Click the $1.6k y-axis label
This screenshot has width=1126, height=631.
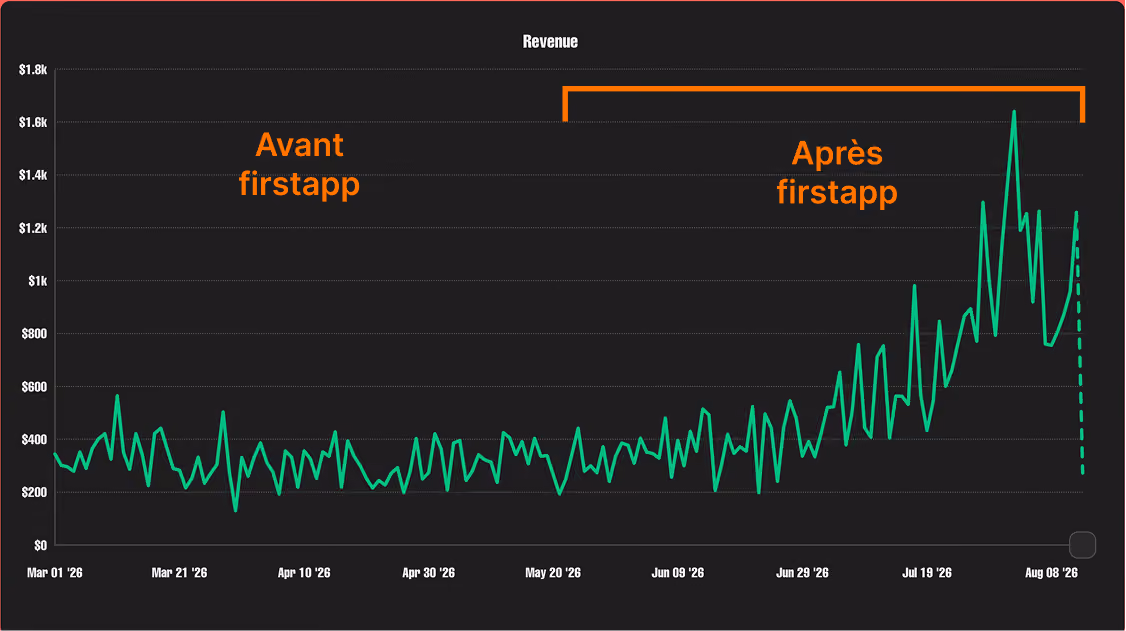click(33, 123)
